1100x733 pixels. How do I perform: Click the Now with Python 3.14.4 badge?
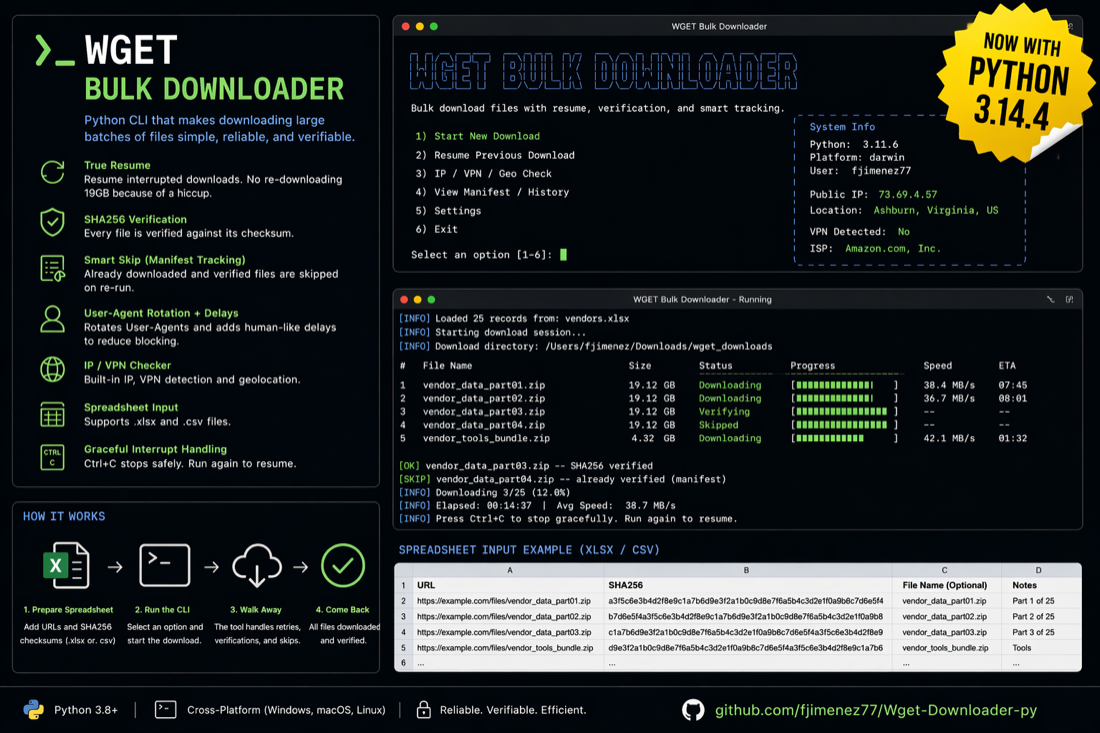1013,85
